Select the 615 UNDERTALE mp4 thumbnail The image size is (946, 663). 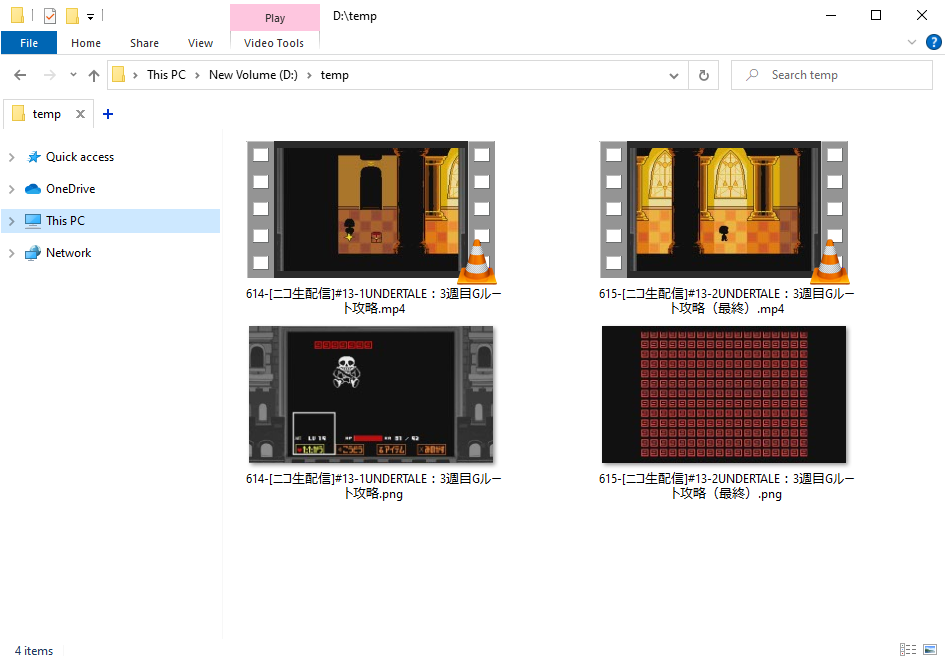click(724, 209)
